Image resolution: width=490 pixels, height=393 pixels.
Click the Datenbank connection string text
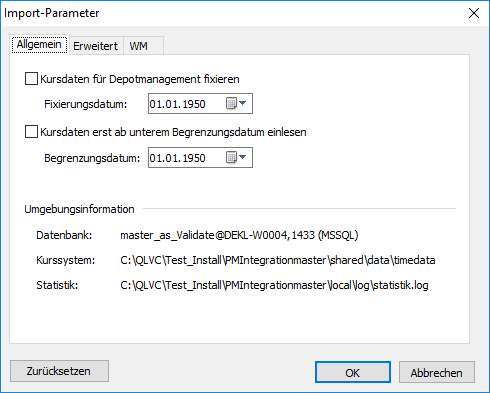click(239, 235)
